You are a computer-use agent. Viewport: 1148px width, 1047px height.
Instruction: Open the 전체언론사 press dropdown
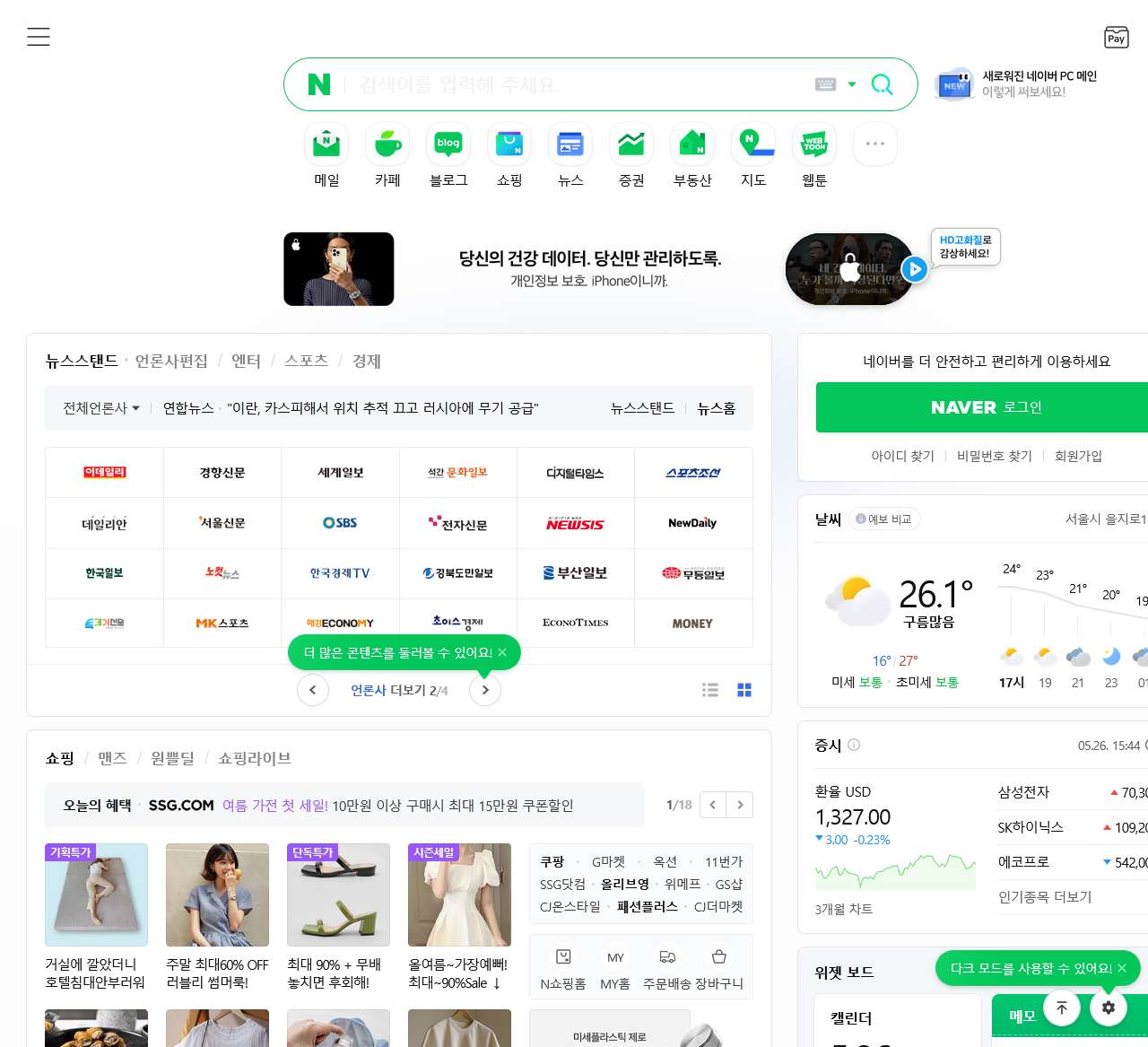[99, 407]
